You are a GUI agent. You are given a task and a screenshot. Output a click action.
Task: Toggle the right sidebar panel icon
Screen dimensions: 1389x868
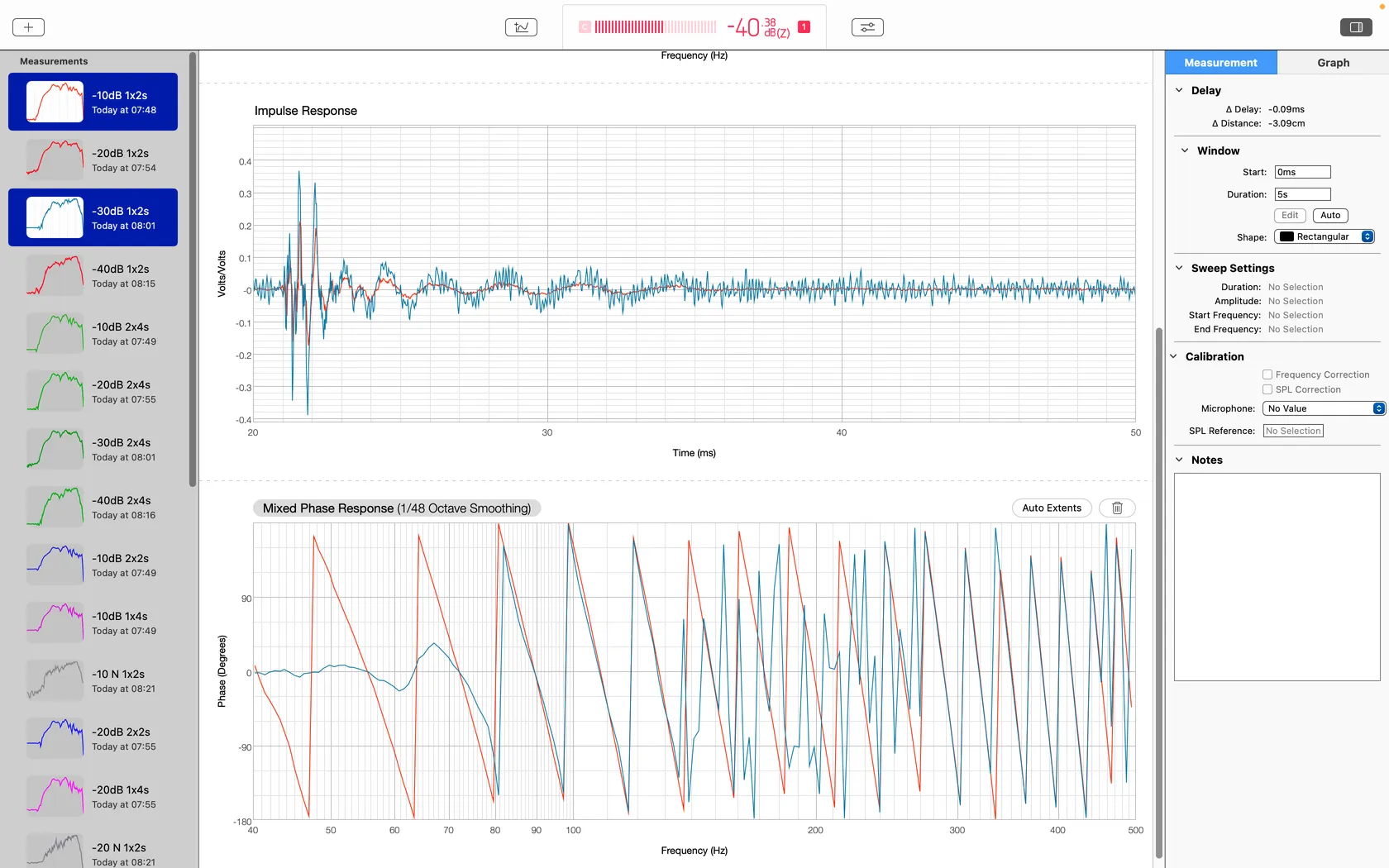click(x=1356, y=27)
